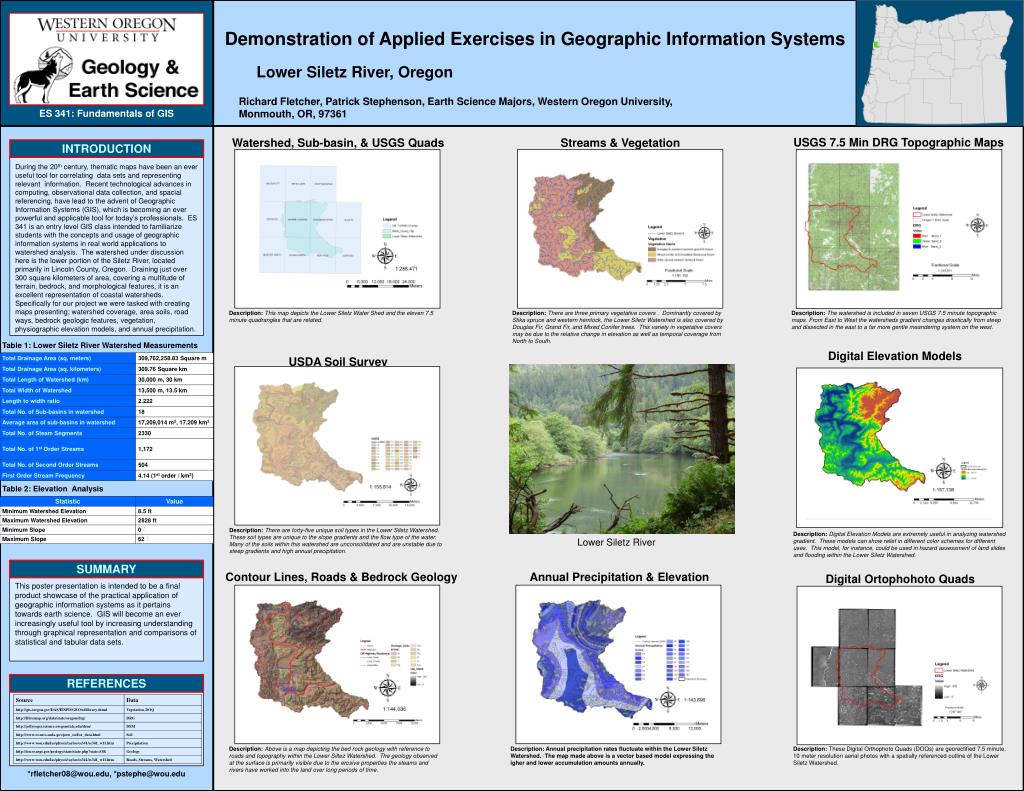The image size is (1024, 791).
Task: Click the compass icon on the Annual Precipitation map
Action: 667,699
